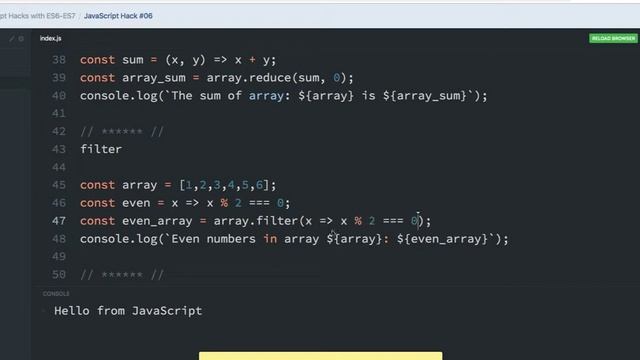Open the index.js file tab

[x=51, y=38]
